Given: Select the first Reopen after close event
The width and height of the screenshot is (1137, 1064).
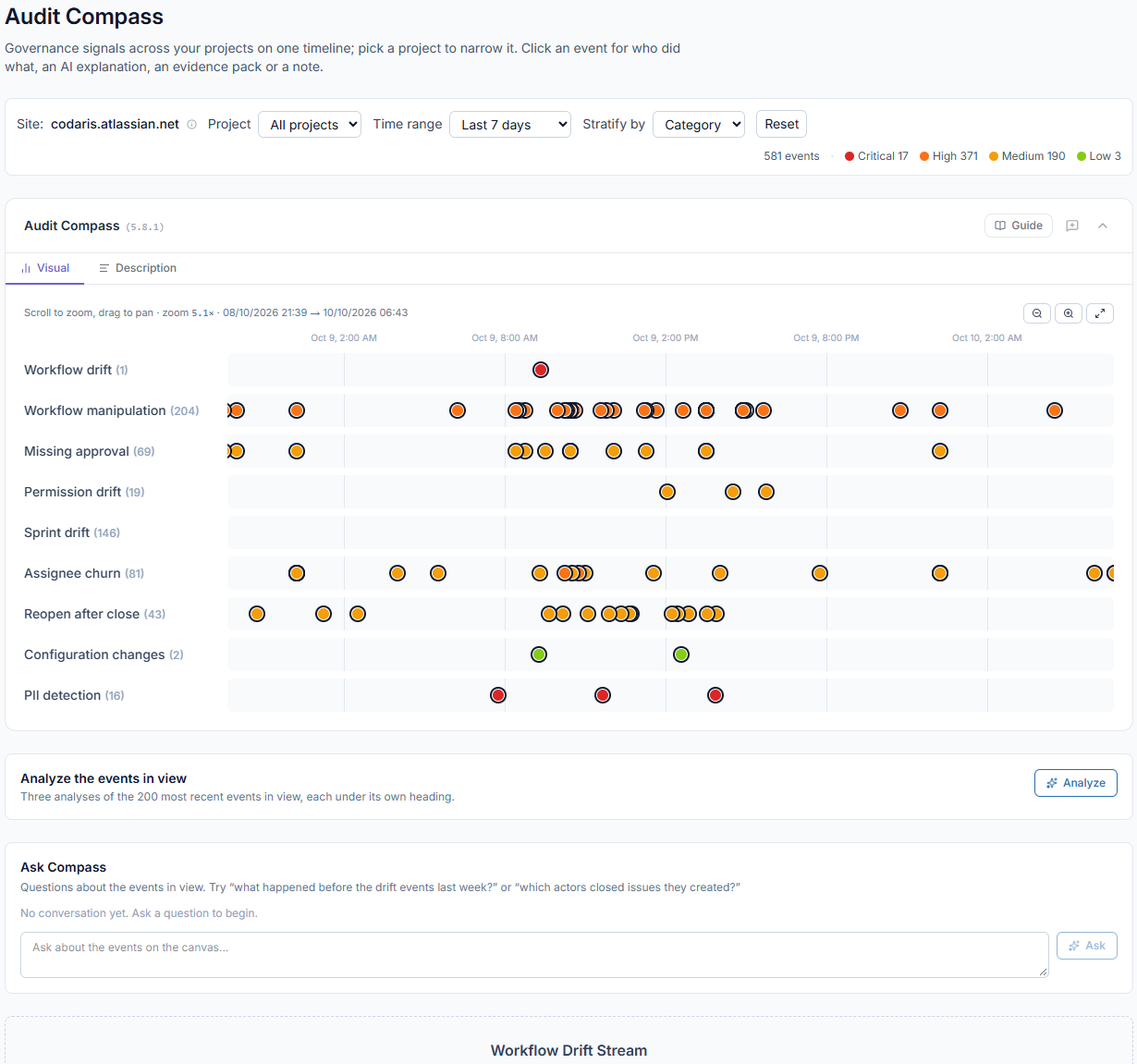Looking at the screenshot, I should coord(257,614).
